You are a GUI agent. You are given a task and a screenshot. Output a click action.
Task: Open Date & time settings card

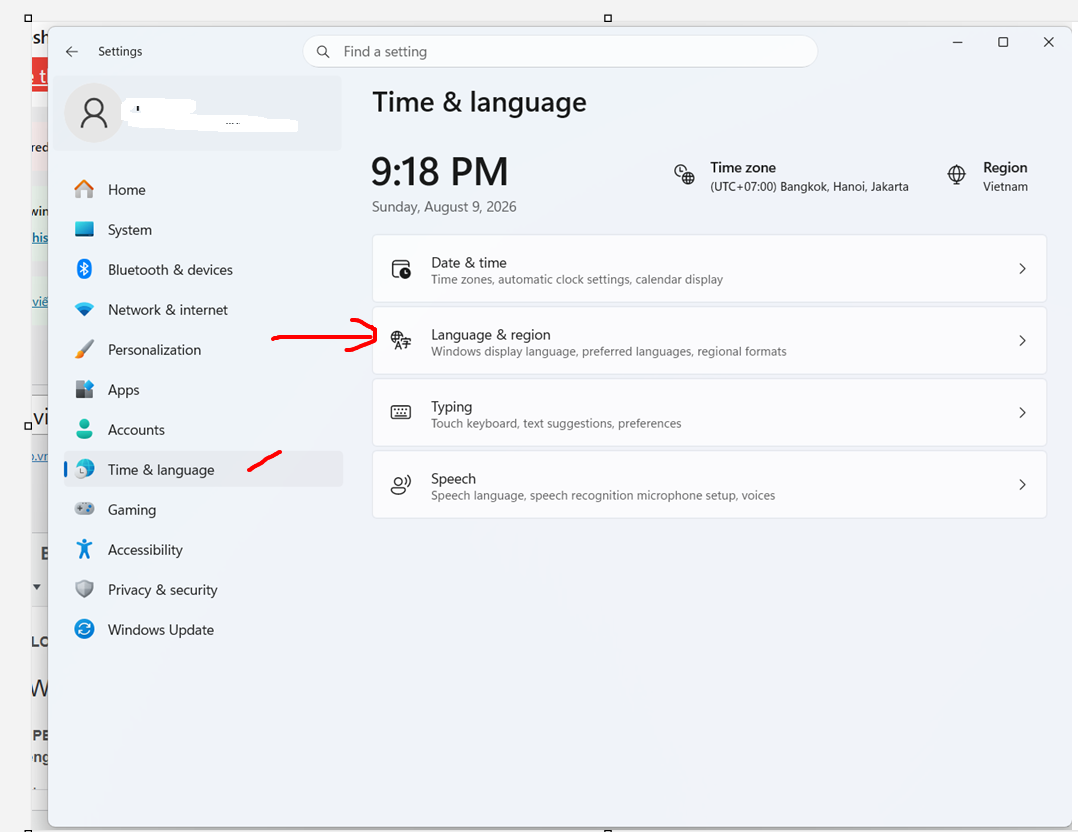[710, 269]
